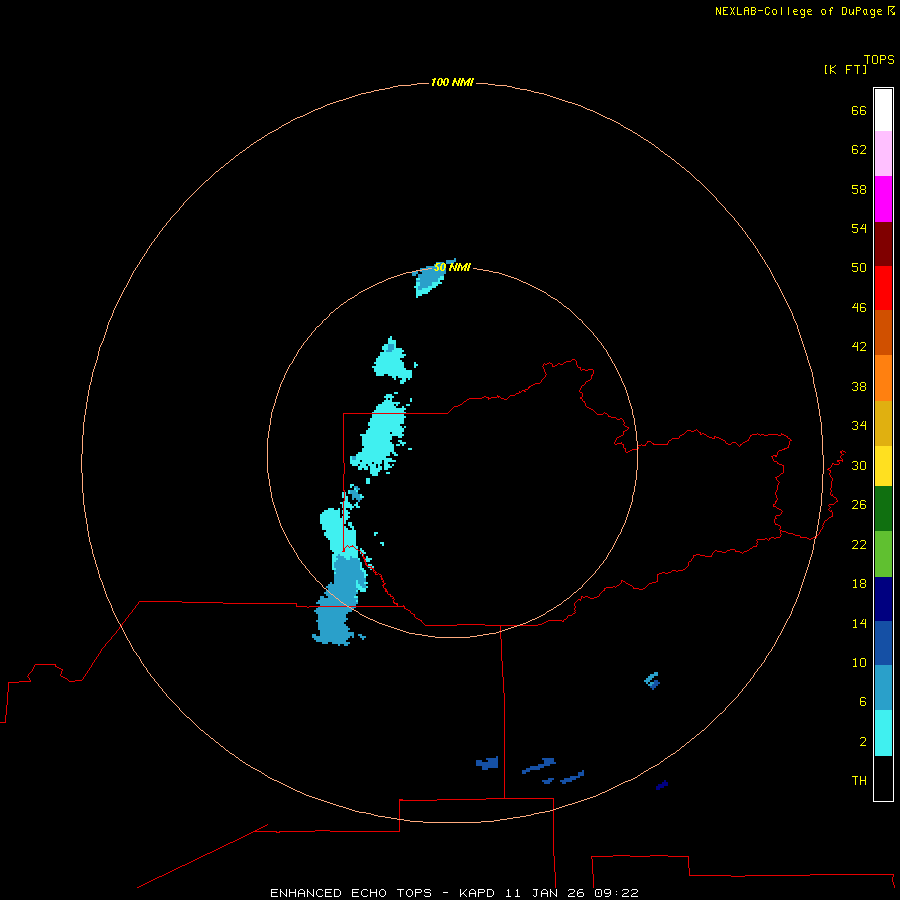900x900 pixels.
Task: Click the legend value 50
Action: click(x=859, y=267)
